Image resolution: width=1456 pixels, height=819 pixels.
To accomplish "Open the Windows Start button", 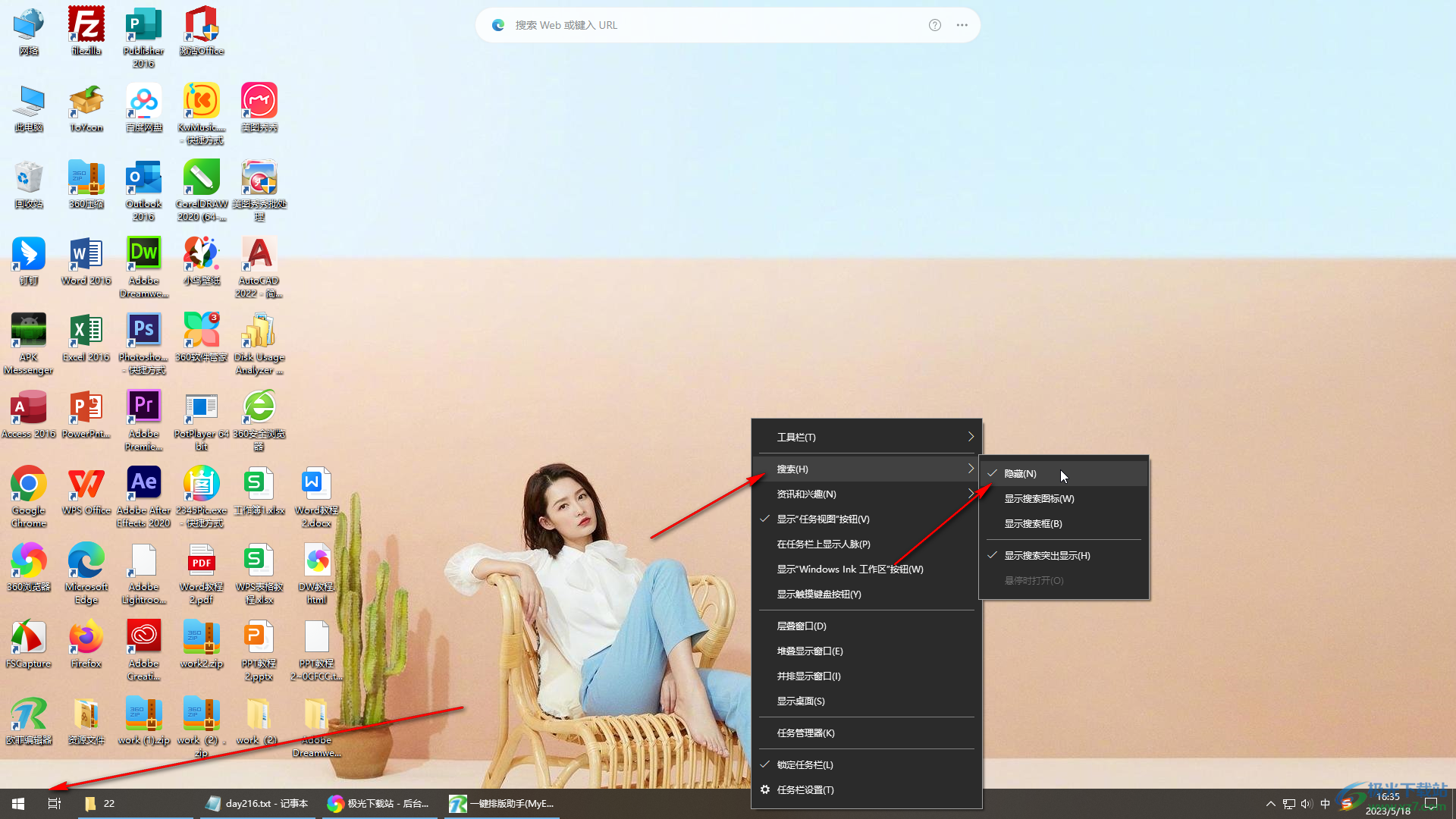I will point(18,804).
